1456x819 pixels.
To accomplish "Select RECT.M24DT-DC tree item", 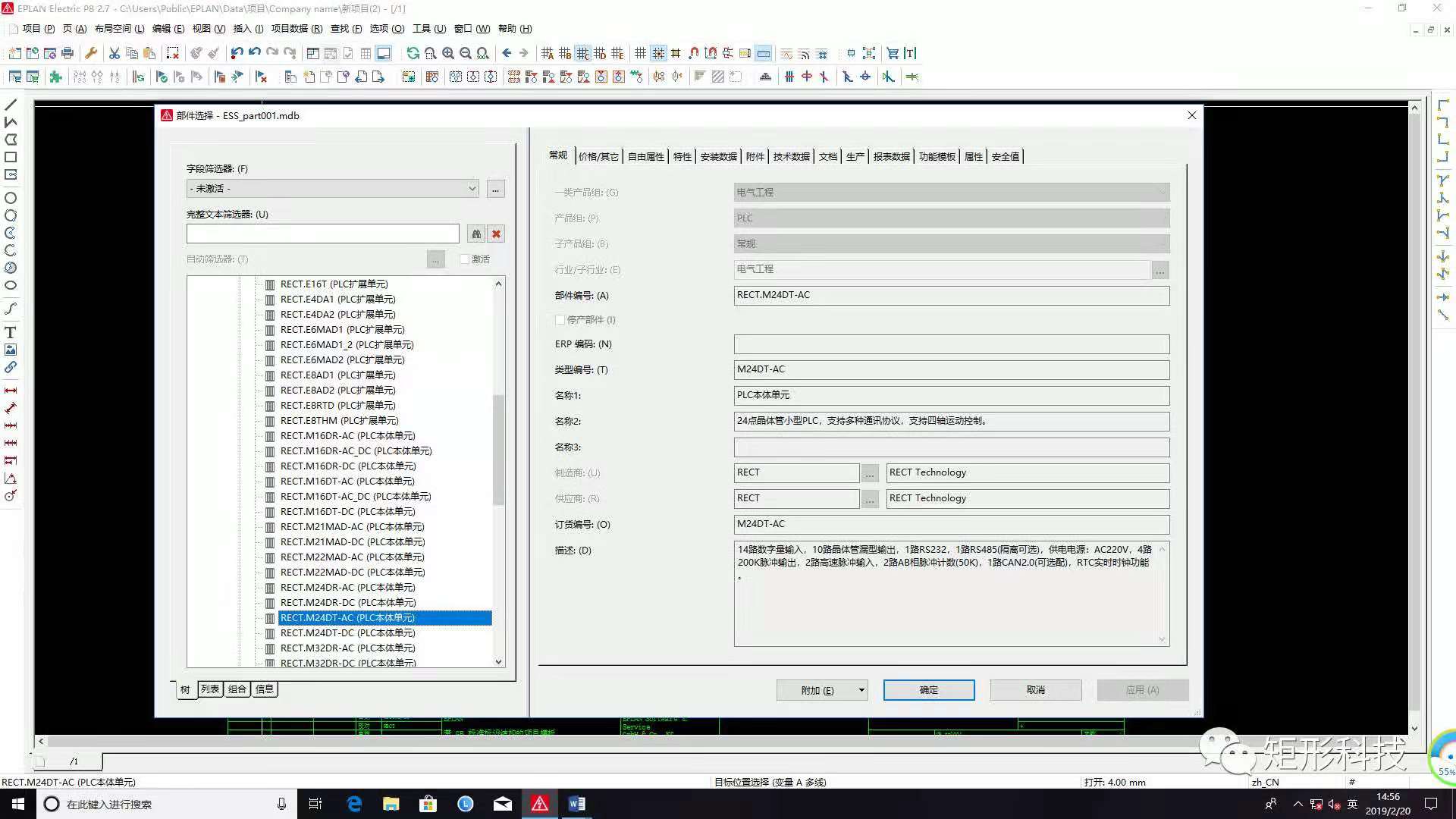I will (x=348, y=633).
